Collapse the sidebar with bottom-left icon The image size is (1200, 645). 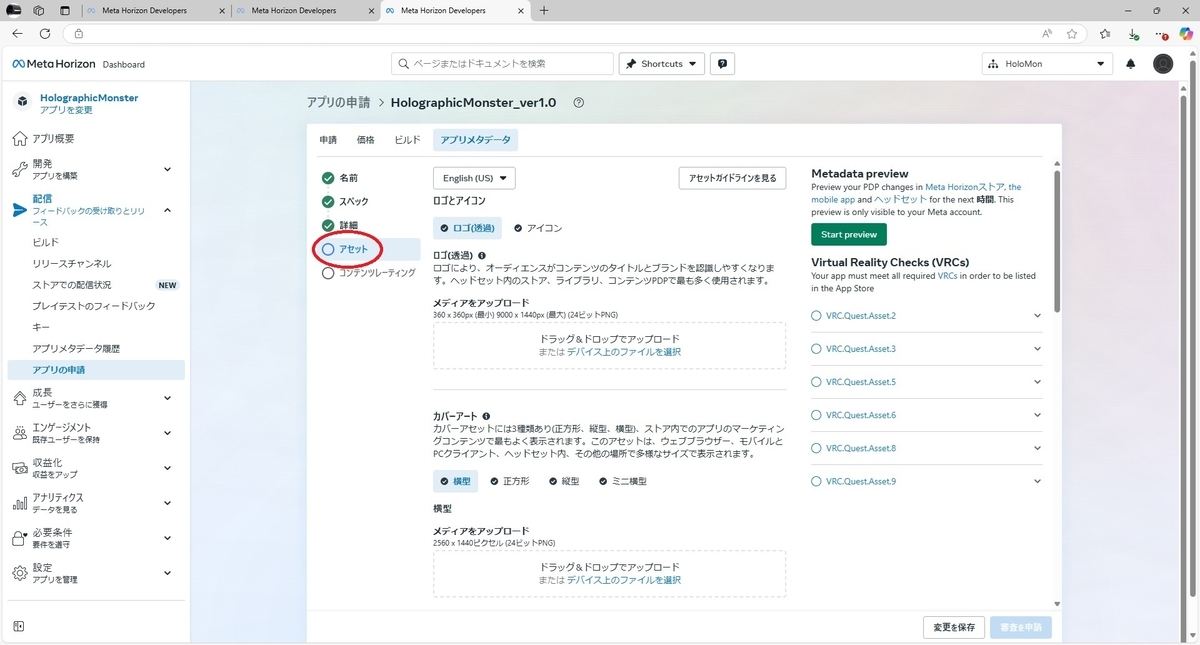pyautogui.click(x=19, y=627)
